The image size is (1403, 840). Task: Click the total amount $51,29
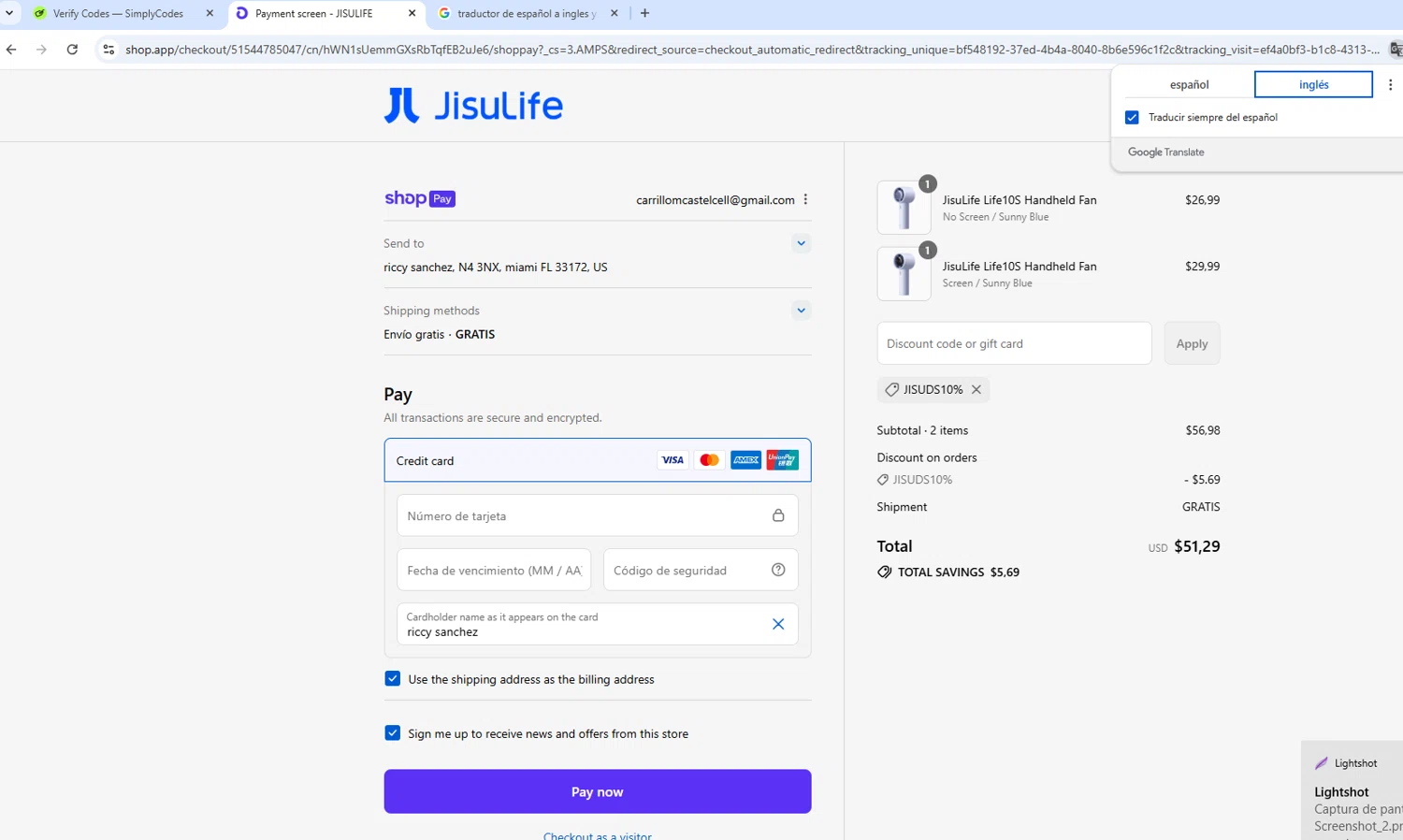pyautogui.click(x=1197, y=546)
